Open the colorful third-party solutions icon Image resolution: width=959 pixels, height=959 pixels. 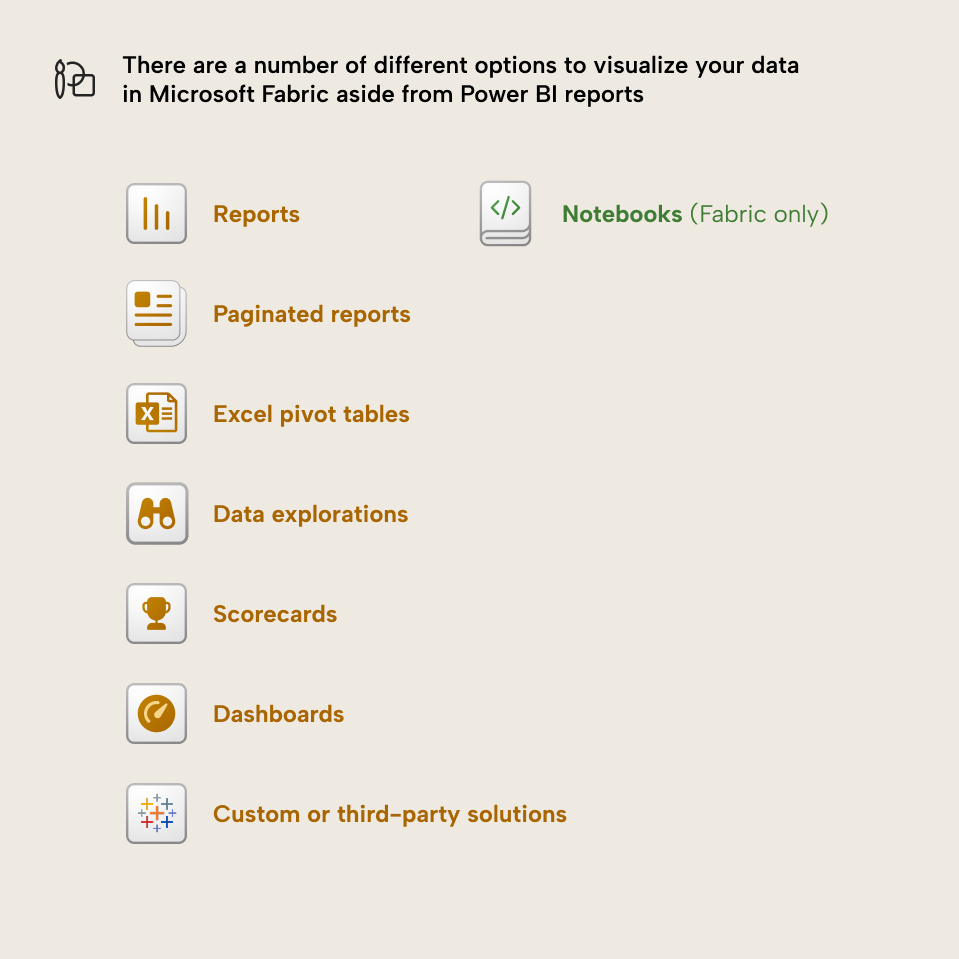pos(156,813)
